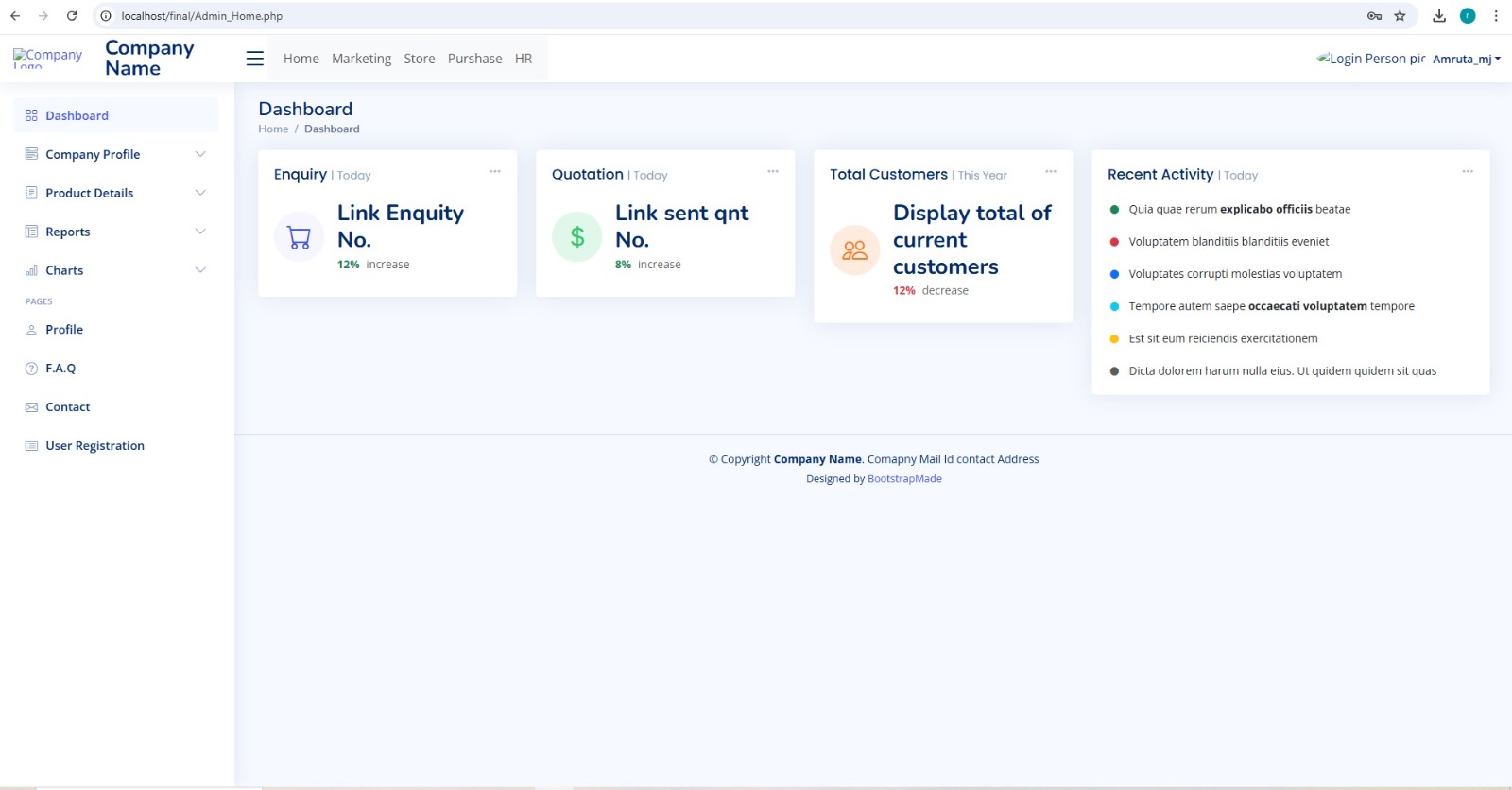Toggle the sidebar with the hamburger icon
Image resolution: width=1512 pixels, height=790 pixels.
[254, 59]
